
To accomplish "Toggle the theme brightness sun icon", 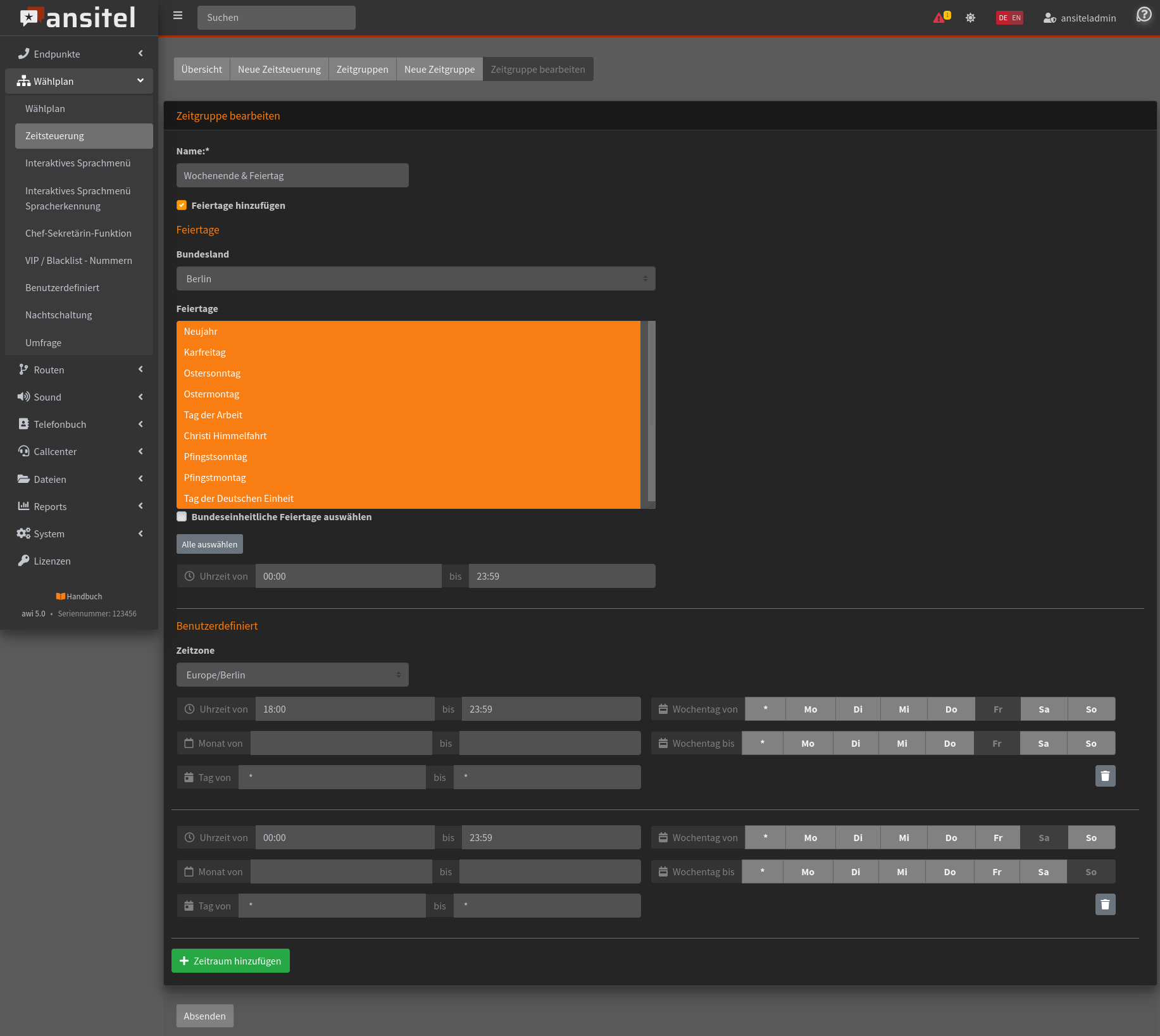I will 970,18.
